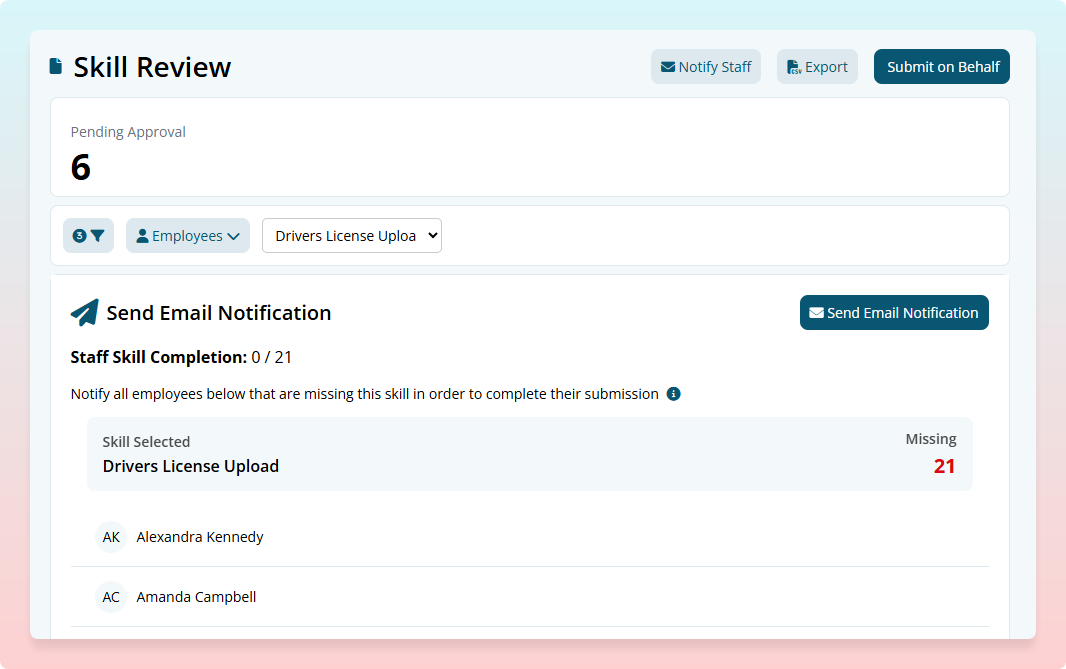This screenshot has width=1066, height=669.
Task: Click the red Missing count of 21
Action: coord(944,466)
